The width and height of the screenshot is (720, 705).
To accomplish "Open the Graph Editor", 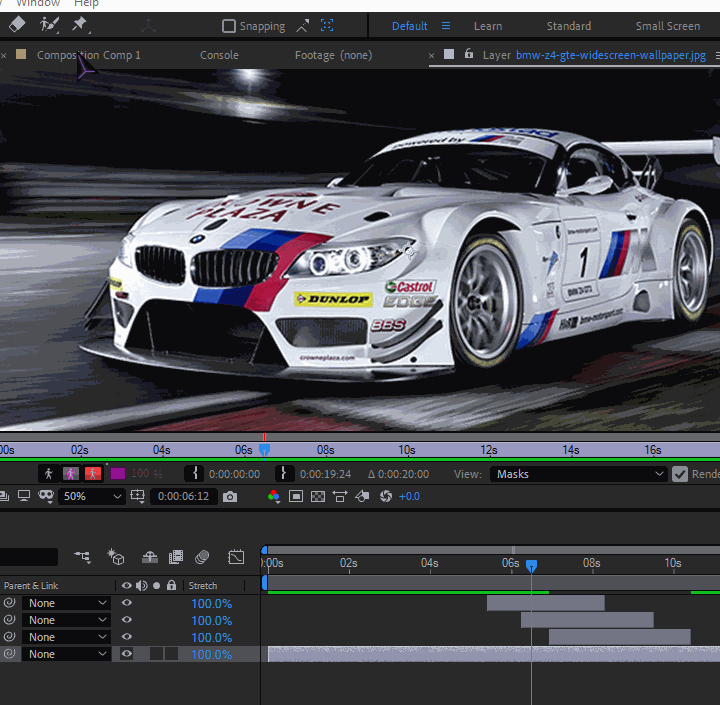I will (x=236, y=557).
